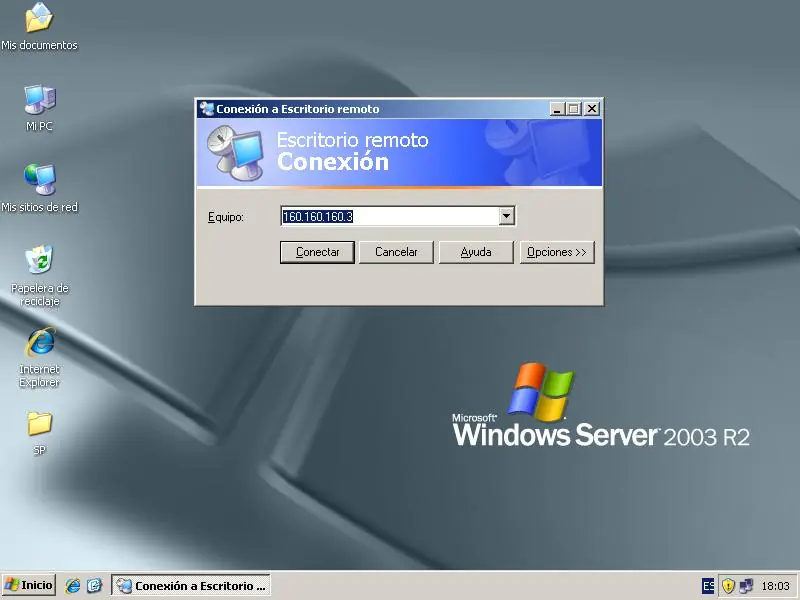The width and height of the screenshot is (800, 600).
Task: Open the Inicio start menu
Action: [29, 585]
